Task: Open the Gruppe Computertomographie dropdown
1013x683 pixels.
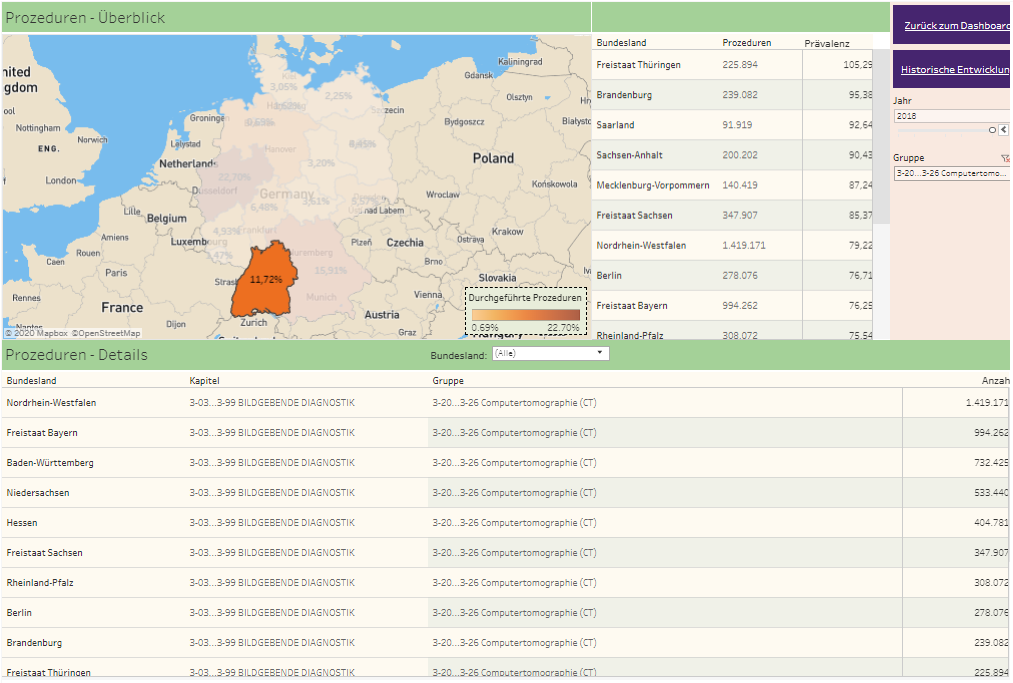Action: [950, 173]
